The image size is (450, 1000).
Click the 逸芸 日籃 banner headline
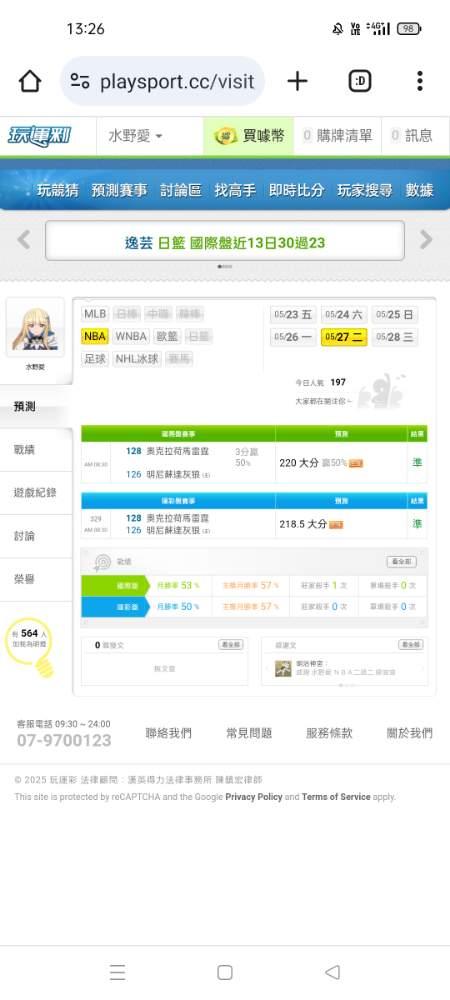coord(225,242)
